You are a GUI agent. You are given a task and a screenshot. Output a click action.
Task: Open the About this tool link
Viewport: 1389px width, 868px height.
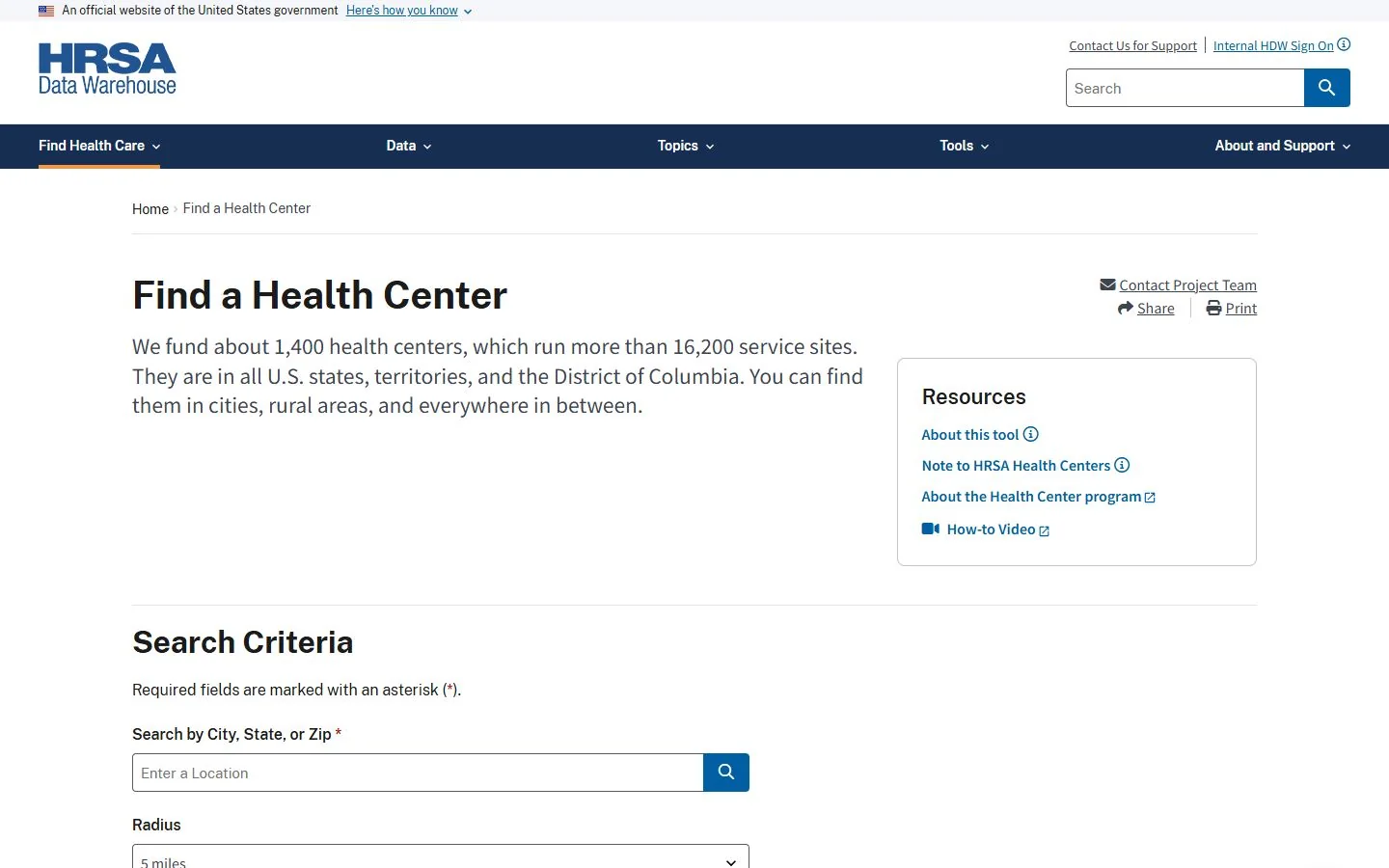coord(970,434)
